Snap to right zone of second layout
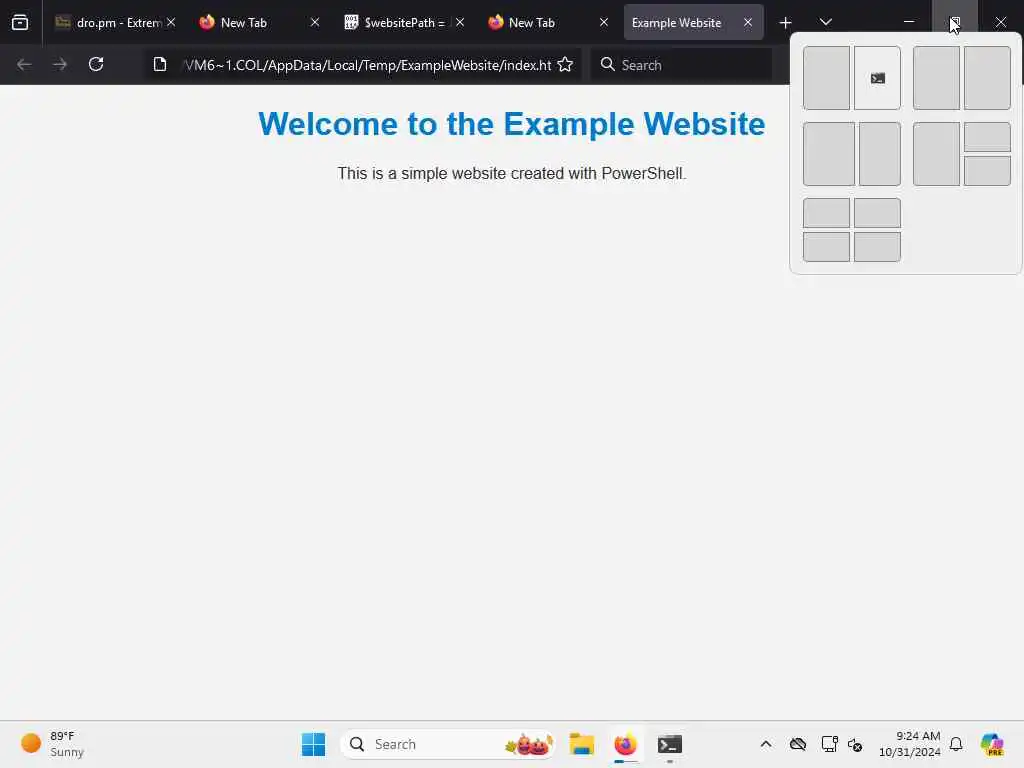 tap(987, 78)
